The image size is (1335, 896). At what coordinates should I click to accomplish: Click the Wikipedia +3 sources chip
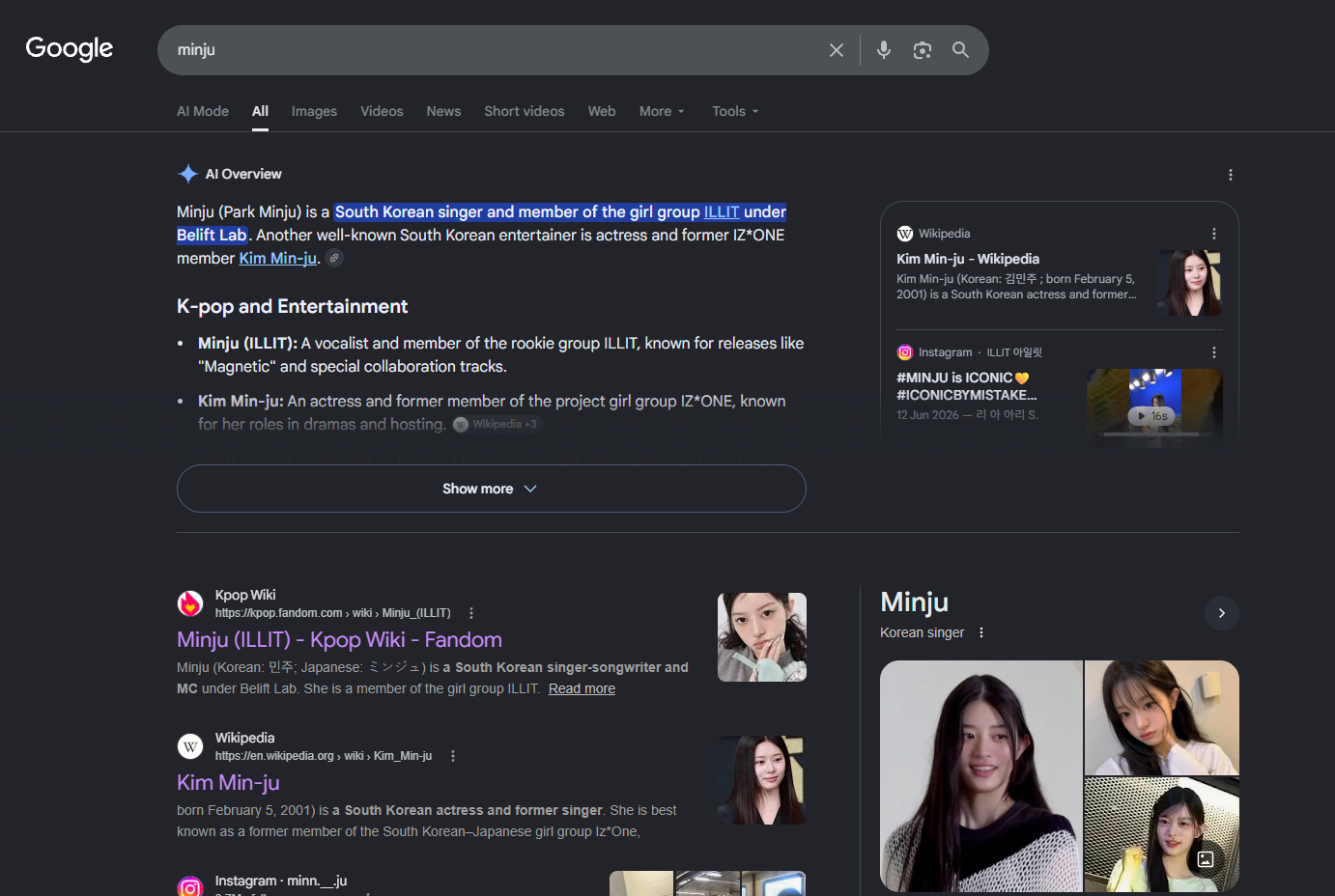[x=496, y=424]
